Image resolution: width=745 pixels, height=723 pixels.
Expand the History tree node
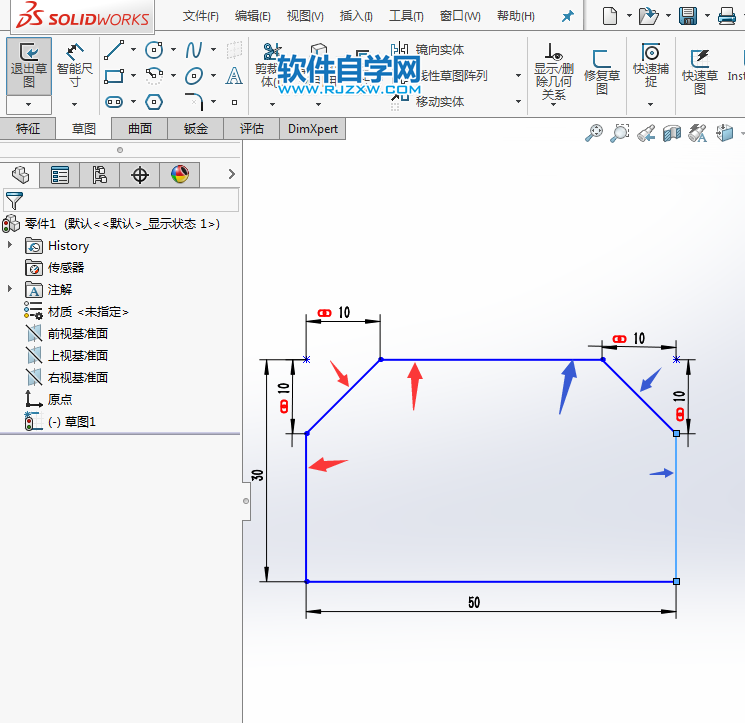click(x=10, y=245)
